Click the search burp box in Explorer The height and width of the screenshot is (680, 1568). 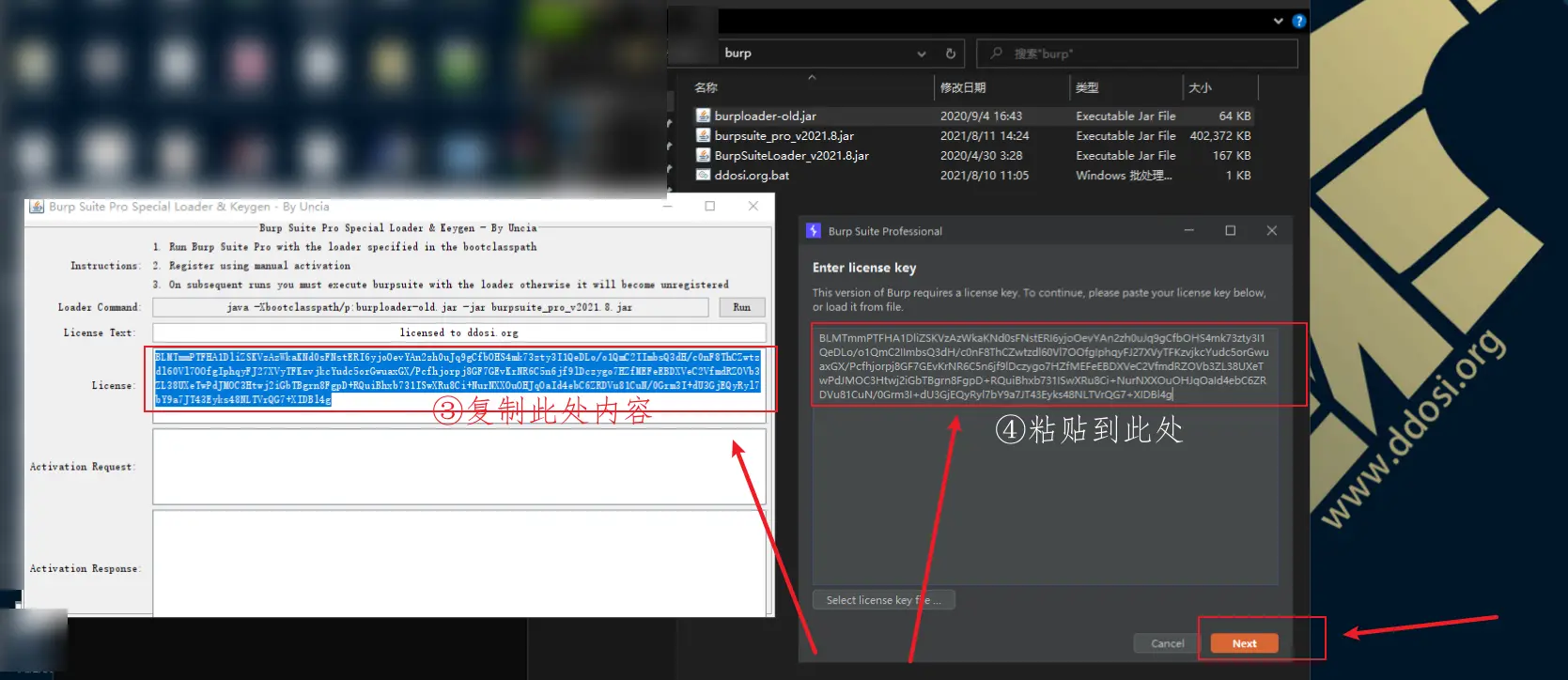(1138, 54)
